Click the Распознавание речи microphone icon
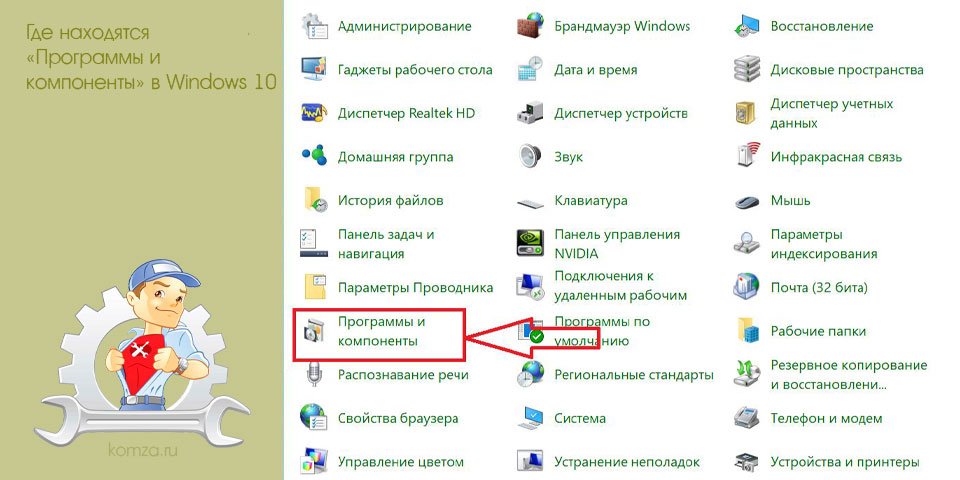960x480 pixels. tap(315, 375)
